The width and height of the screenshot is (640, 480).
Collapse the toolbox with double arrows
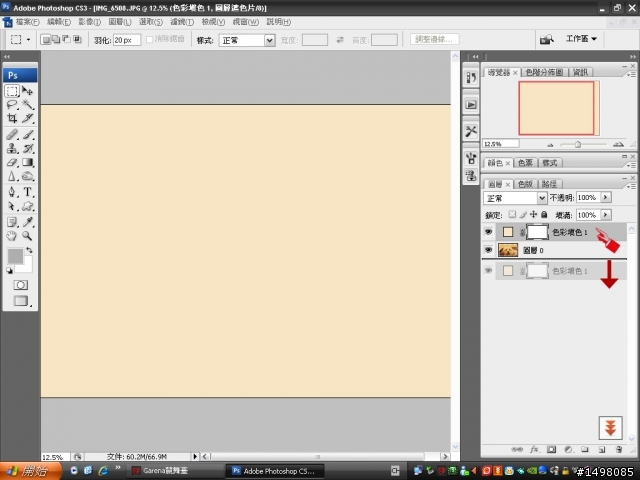[7, 57]
